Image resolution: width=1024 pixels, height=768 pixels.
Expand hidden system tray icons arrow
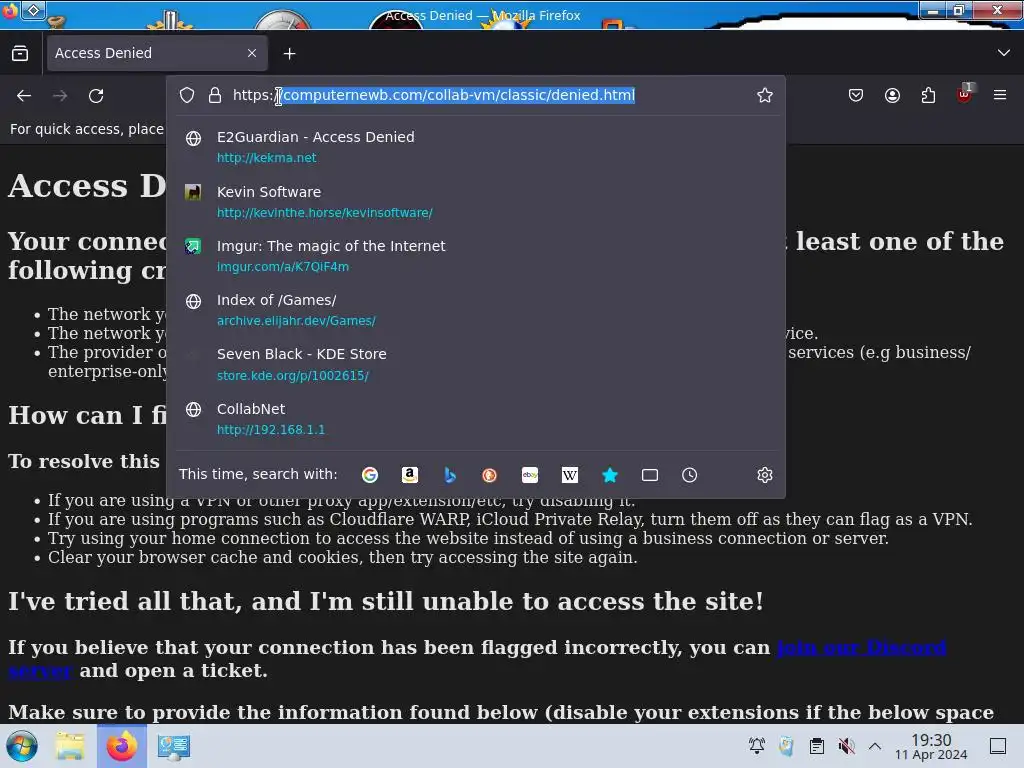[x=875, y=746]
